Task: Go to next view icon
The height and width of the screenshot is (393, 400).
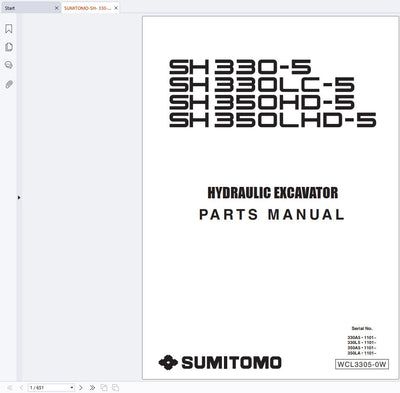Action: (x=115, y=388)
